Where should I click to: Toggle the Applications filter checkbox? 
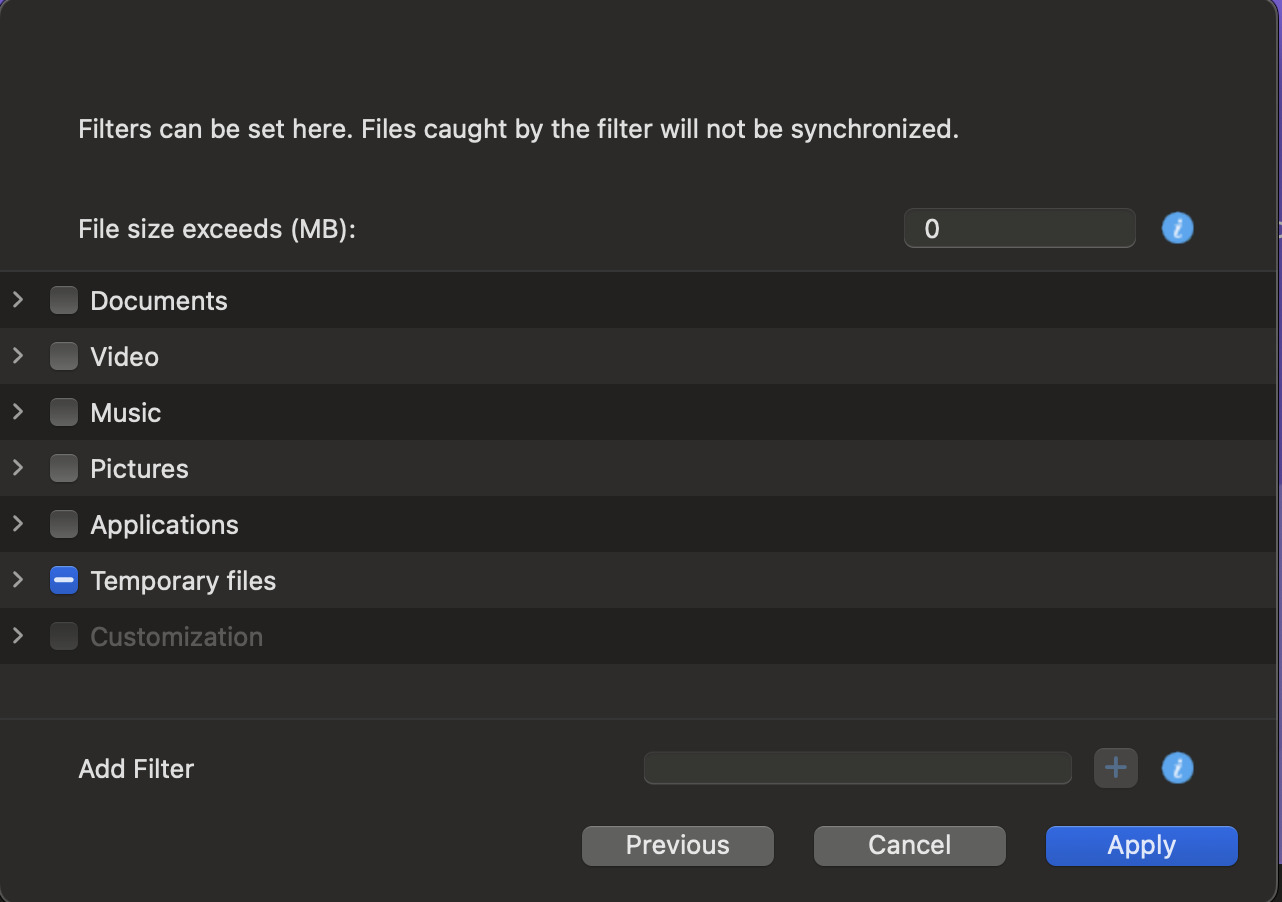pyautogui.click(x=64, y=524)
